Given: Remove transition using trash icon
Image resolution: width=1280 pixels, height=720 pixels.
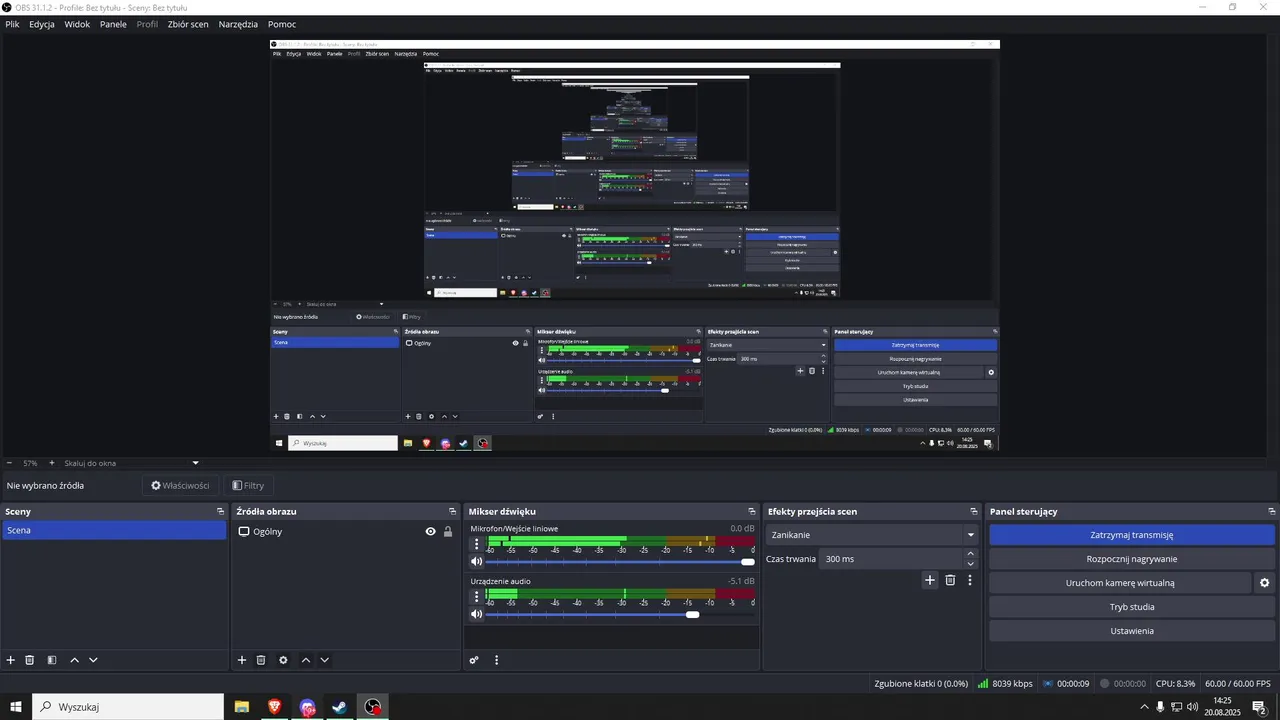Looking at the screenshot, I should (x=950, y=580).
